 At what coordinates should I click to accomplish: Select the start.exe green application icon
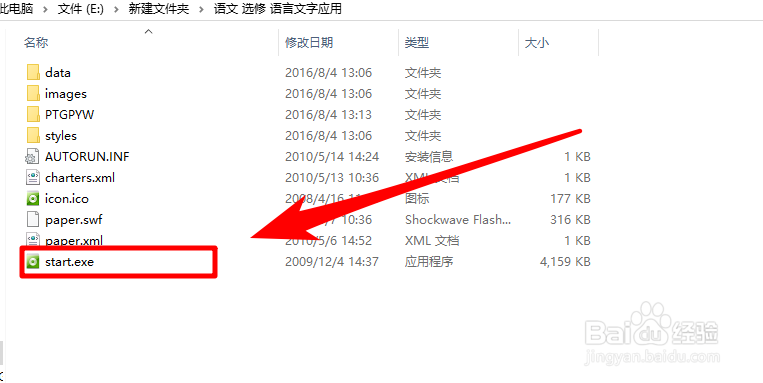coord(32,262)
